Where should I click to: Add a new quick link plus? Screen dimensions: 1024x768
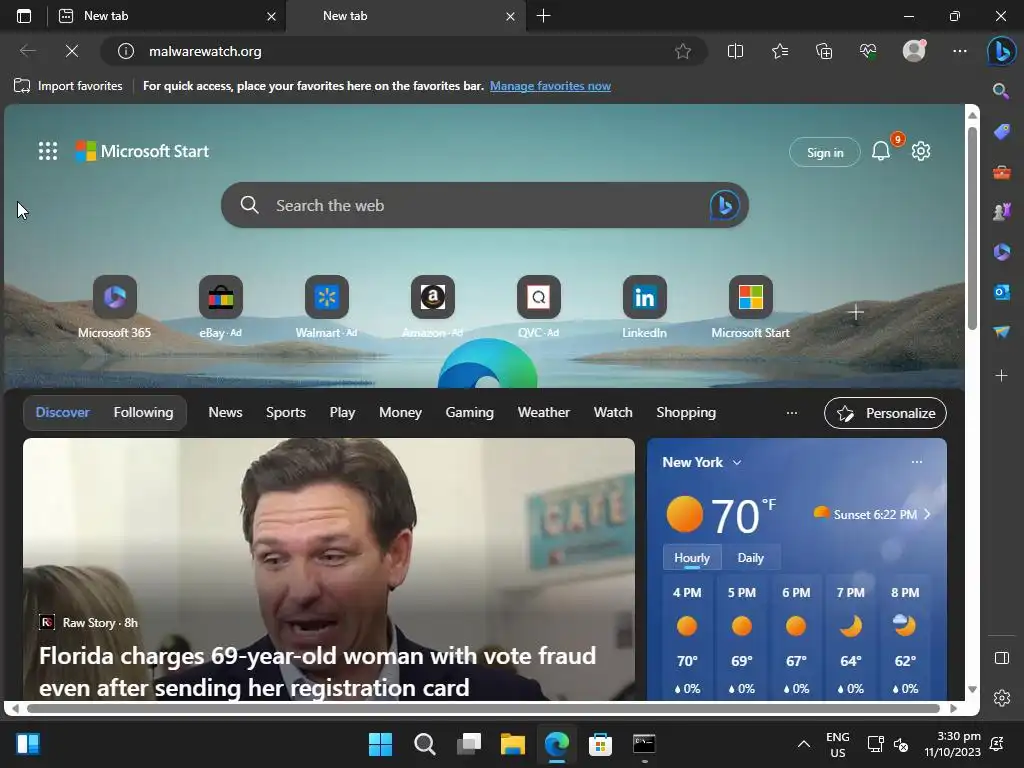pos(856,312)
